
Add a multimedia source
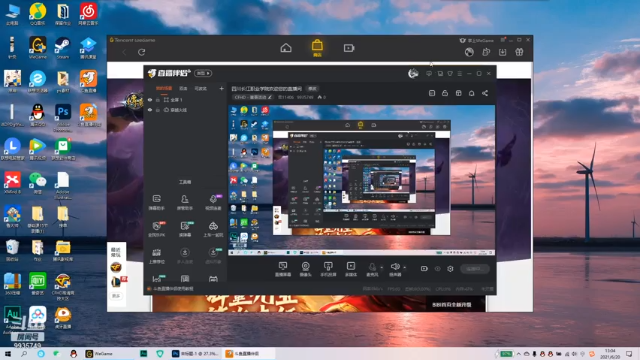click(351, 269)
